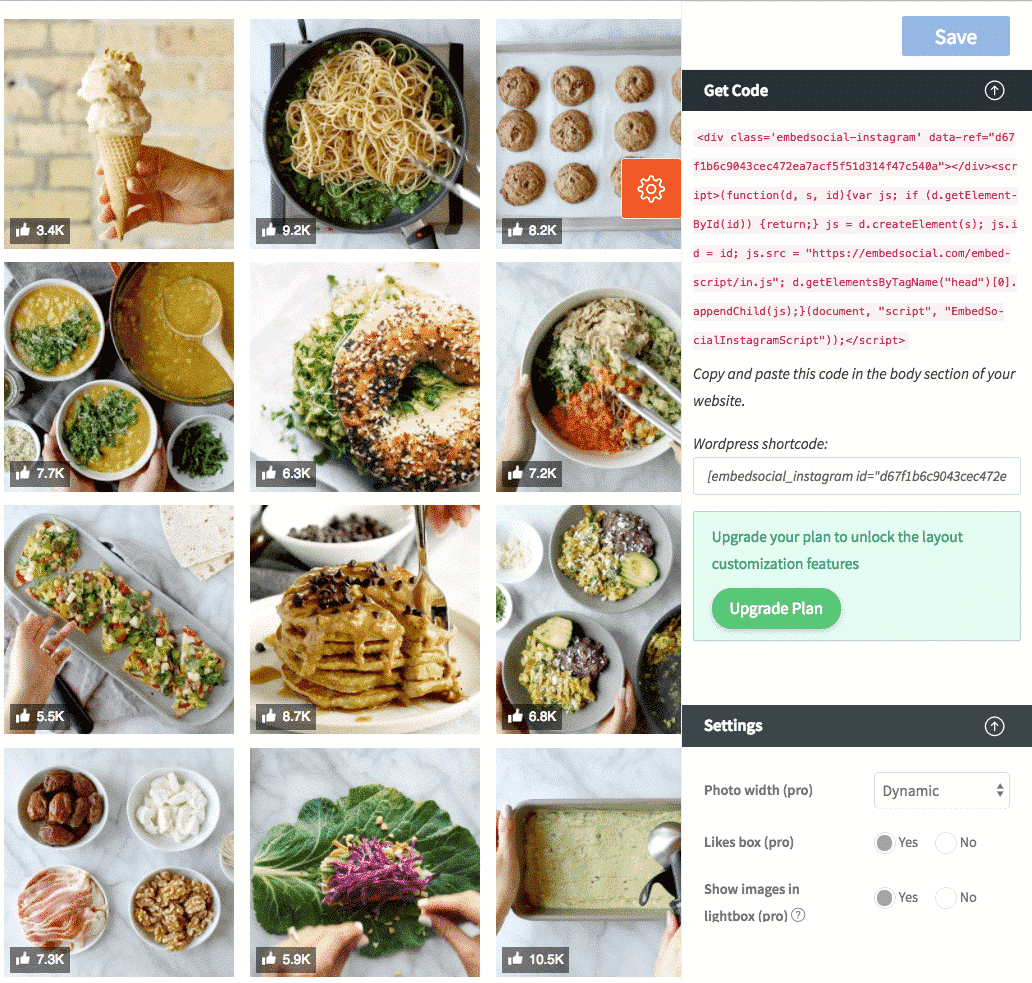The width and height of the screenshot is (1032, 983).
Task: Open the orange gear settings button
Action: [651, 188]
